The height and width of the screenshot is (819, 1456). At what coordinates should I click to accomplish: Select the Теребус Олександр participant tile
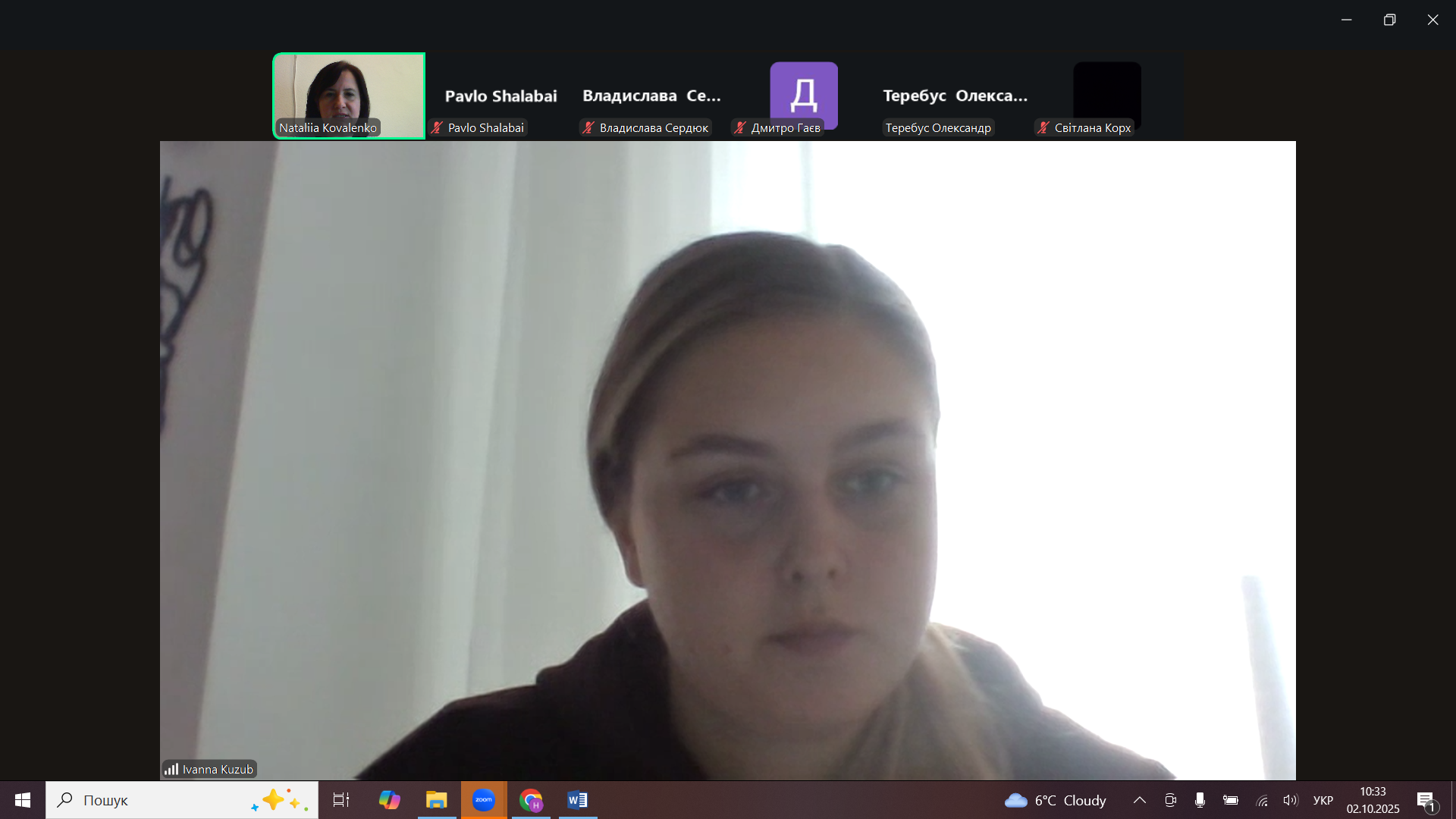(x=955, y=96)
